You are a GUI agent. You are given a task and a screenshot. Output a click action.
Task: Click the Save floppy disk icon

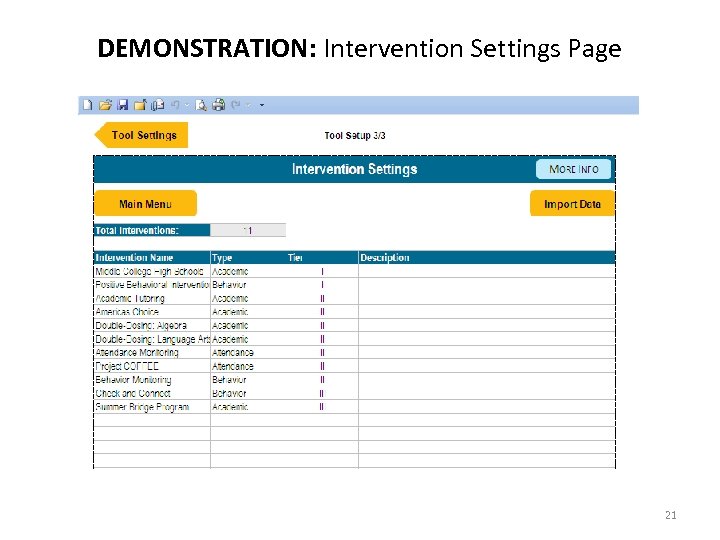coord(123,105)
